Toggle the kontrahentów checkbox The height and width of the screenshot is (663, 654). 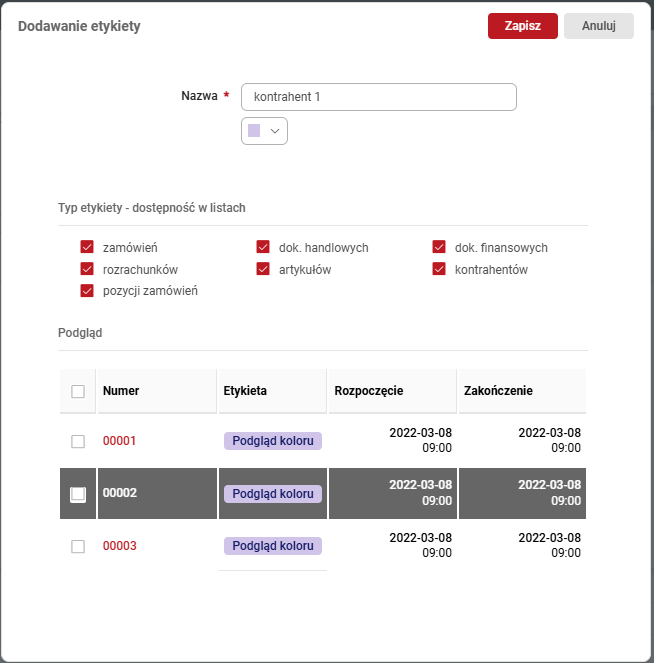pyautogui.click(x=439, y=269)
